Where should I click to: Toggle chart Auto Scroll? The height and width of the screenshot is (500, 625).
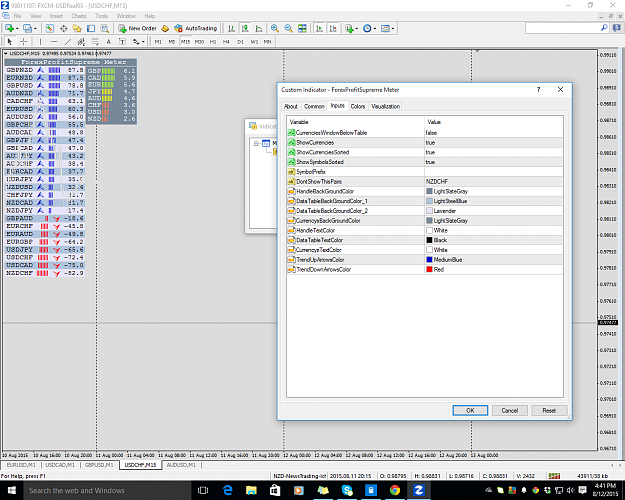click(x=319, y=28)
